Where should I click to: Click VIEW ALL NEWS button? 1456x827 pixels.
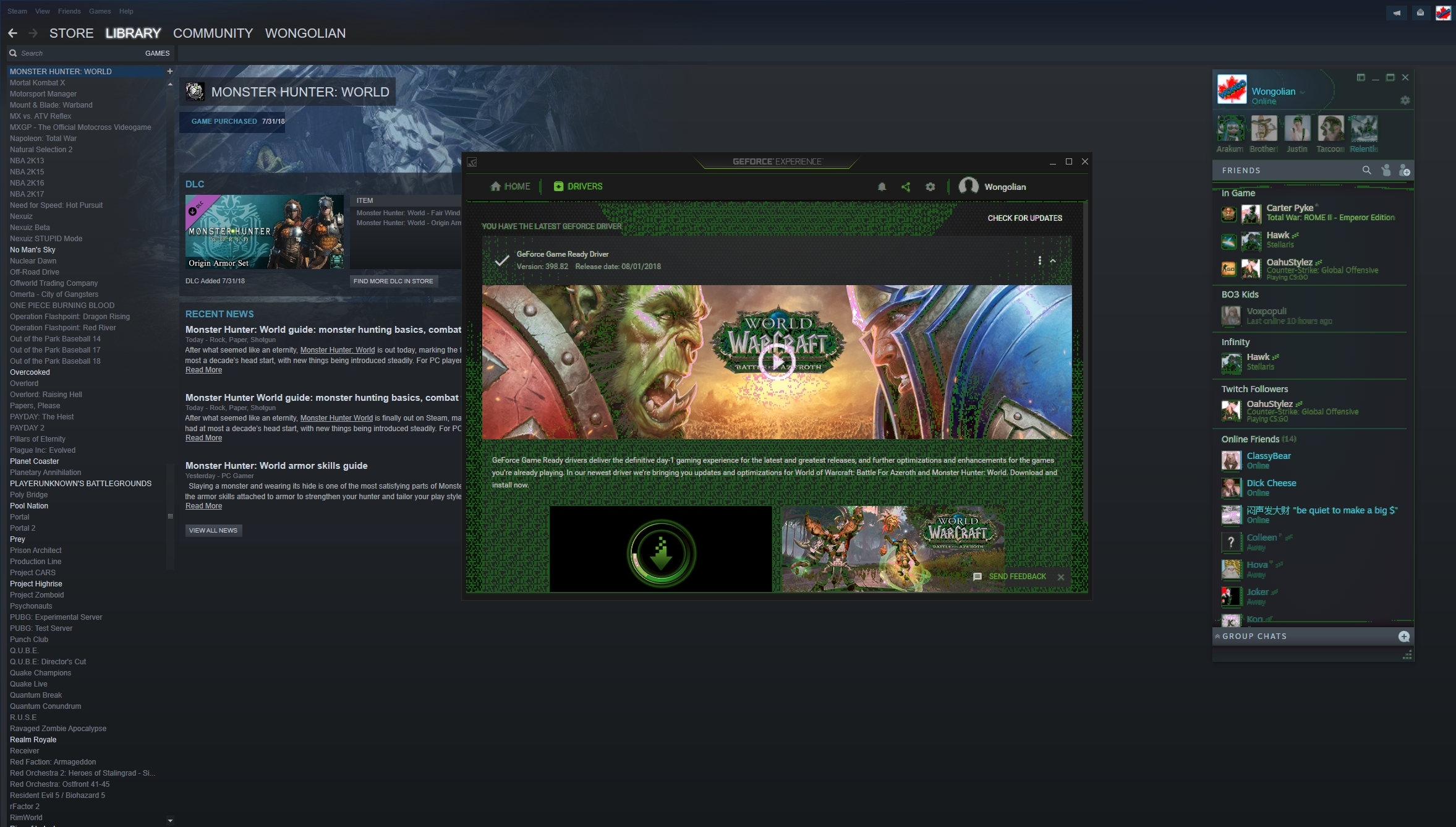(213, 530)
